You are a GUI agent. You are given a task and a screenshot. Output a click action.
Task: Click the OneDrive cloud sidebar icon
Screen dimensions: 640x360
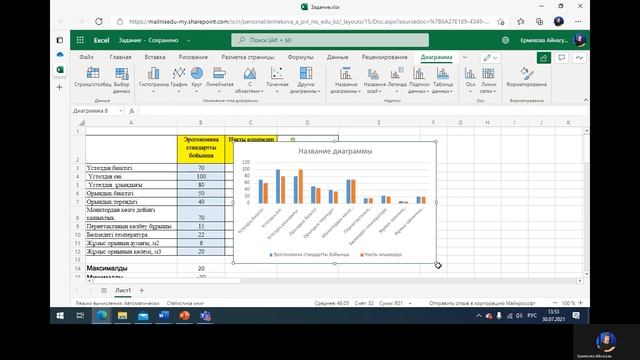(60, 54)
